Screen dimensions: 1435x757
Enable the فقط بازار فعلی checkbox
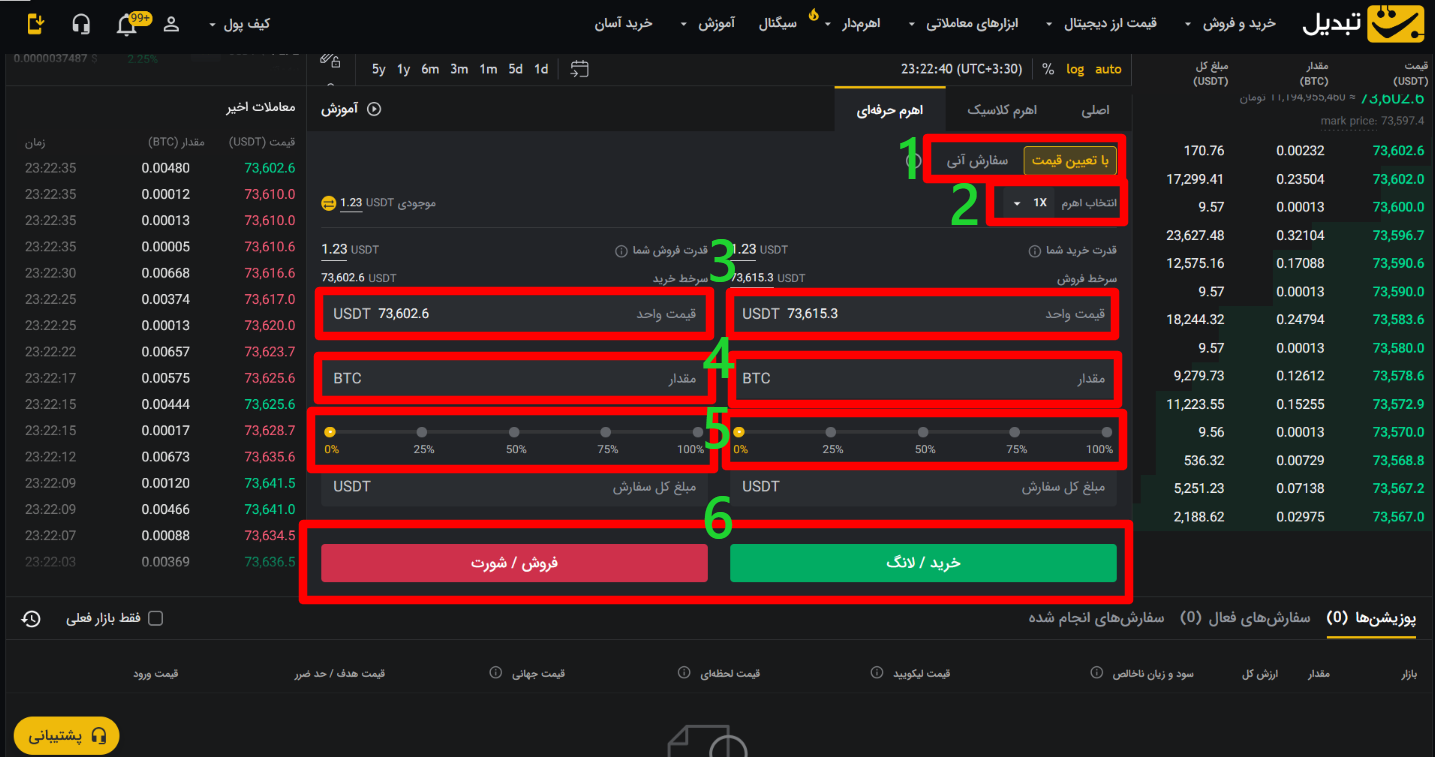pyautogui.click(x=155, y=619)
